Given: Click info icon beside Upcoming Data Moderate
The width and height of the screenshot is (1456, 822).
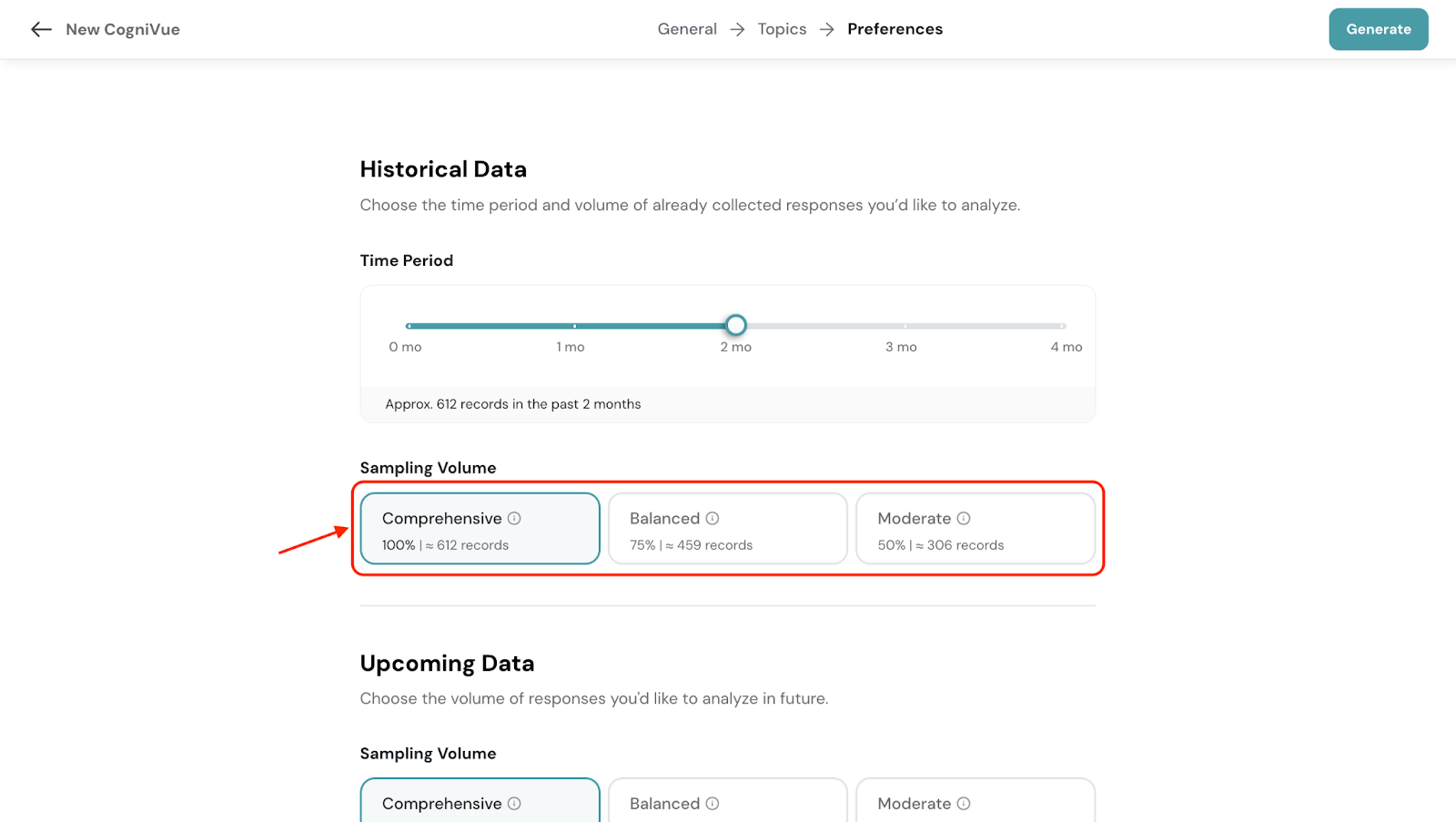Looking at the screenshot, I should click(964, 803).
